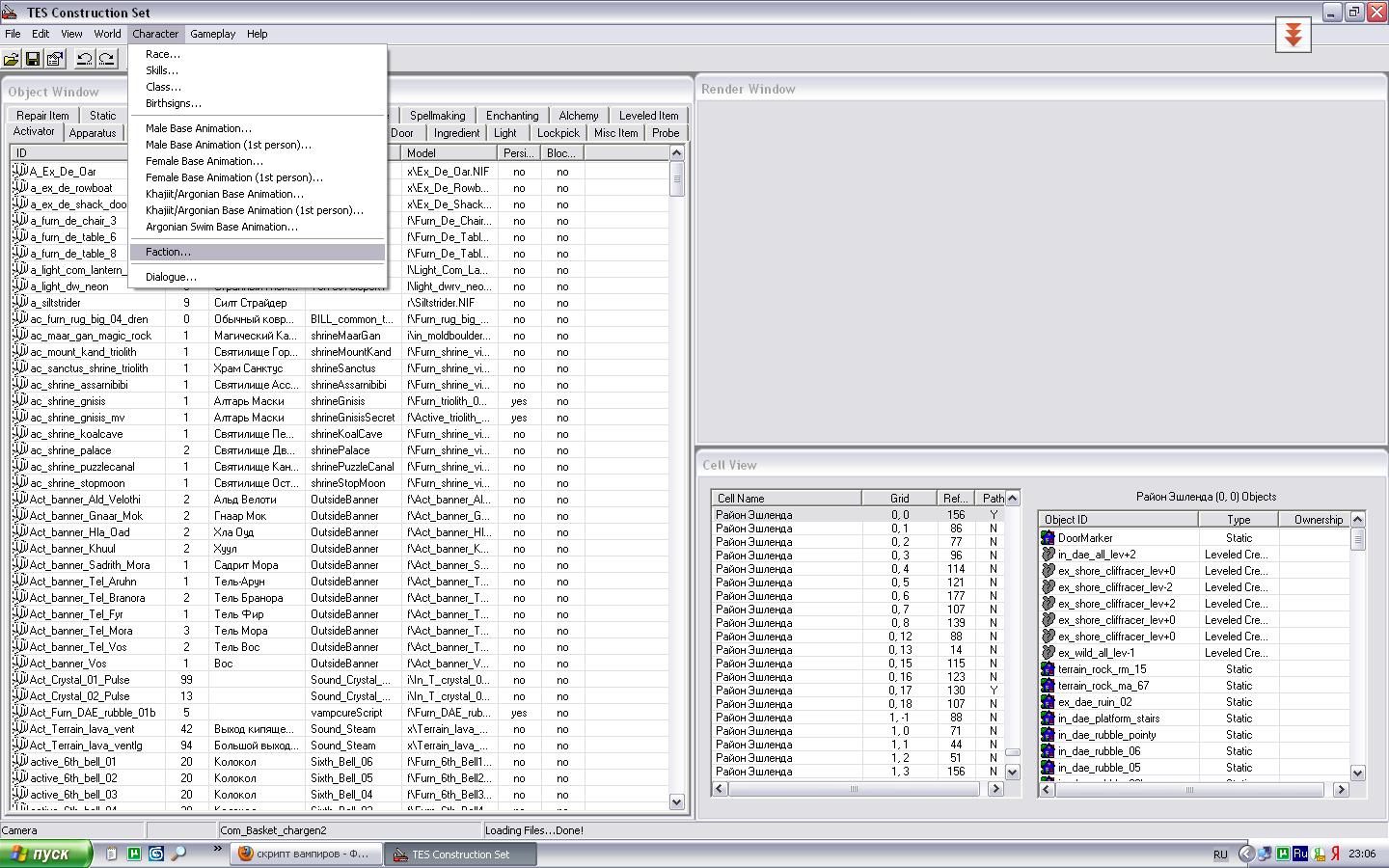Click the DoorMarker object icon

click(x=1048, y=537)
